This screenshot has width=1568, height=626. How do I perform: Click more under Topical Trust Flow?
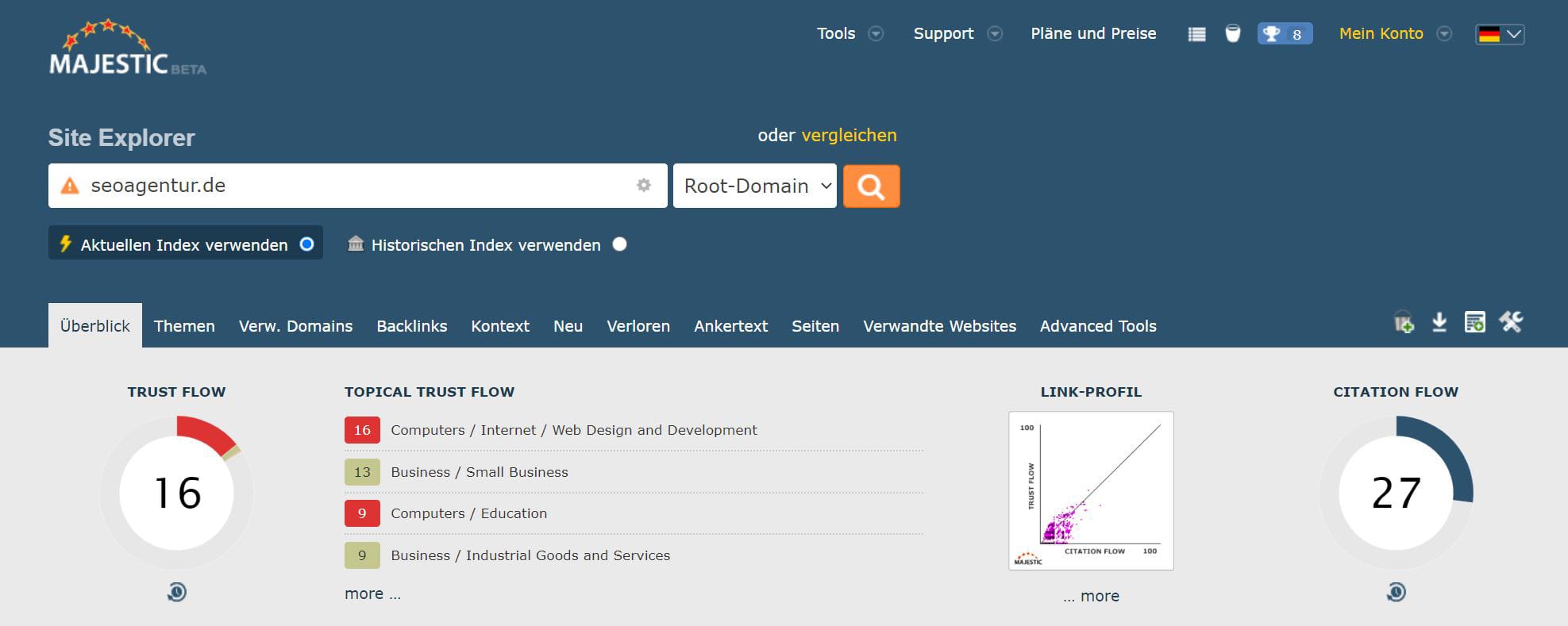click(x=372, y=593)
